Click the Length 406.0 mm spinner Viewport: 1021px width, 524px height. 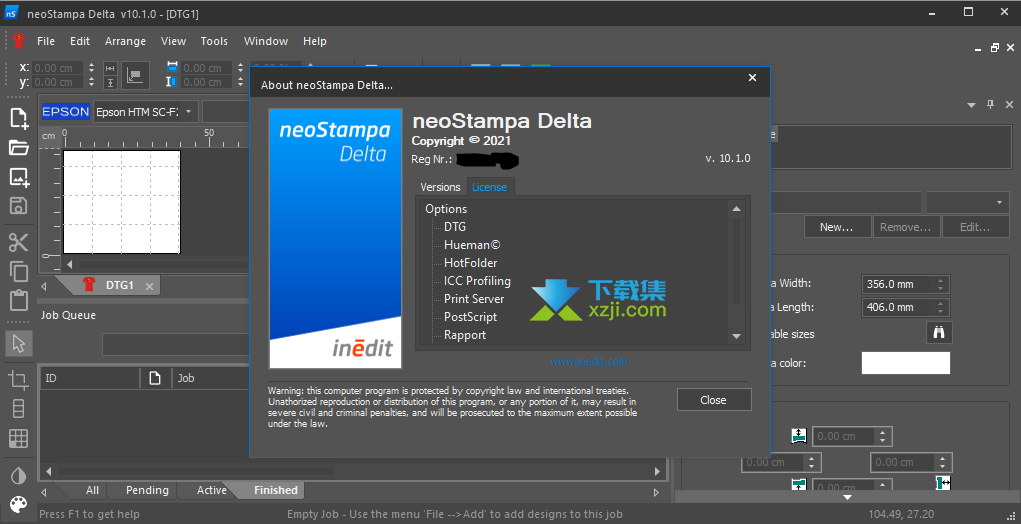point(940,307)
